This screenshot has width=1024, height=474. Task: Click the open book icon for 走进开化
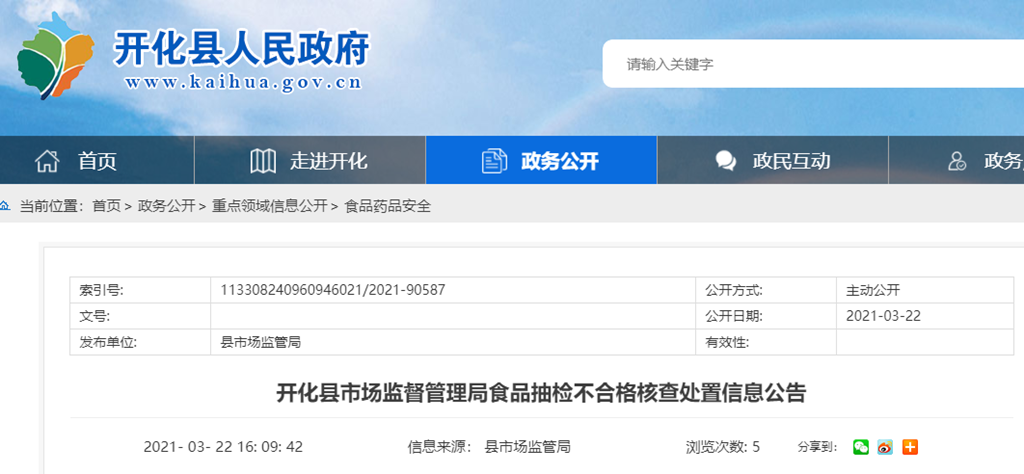click(x=263, y=161)
